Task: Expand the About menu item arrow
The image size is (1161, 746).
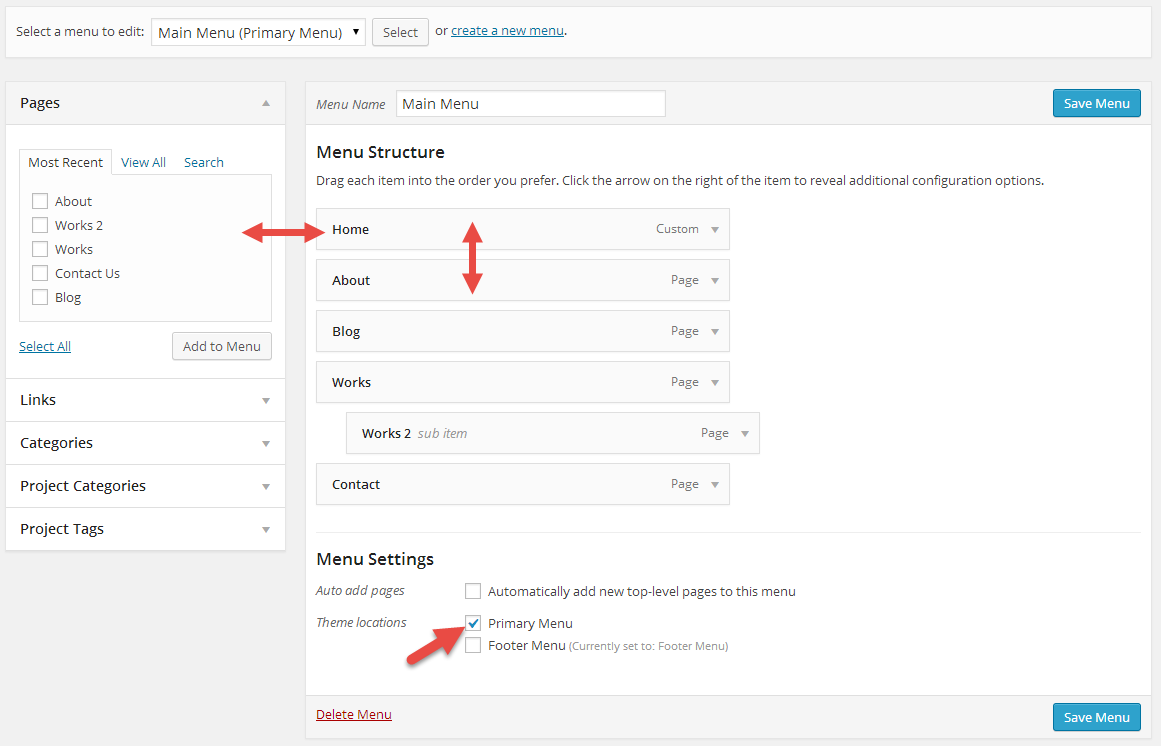Action: tap(715, 281)
